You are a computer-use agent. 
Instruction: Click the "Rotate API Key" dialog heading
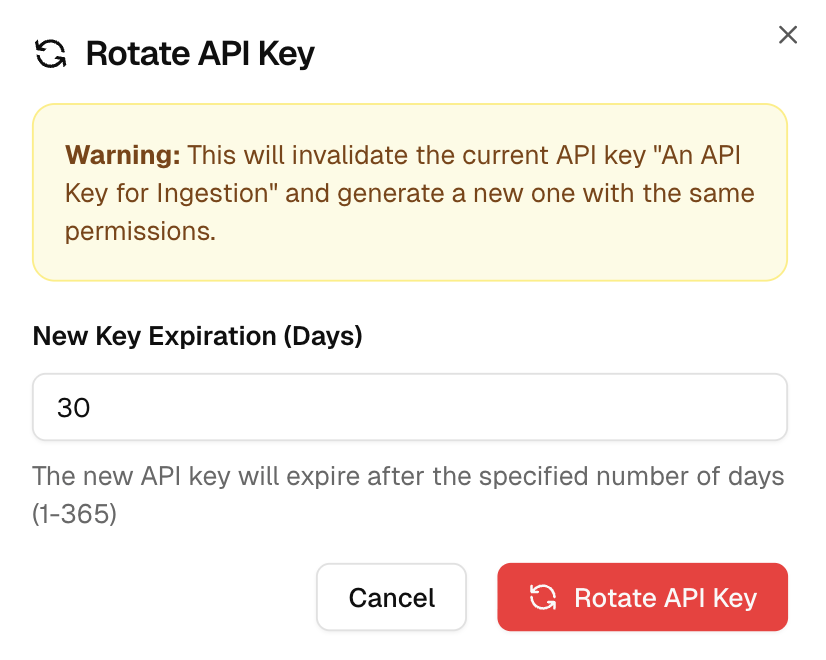pos(200,54)
